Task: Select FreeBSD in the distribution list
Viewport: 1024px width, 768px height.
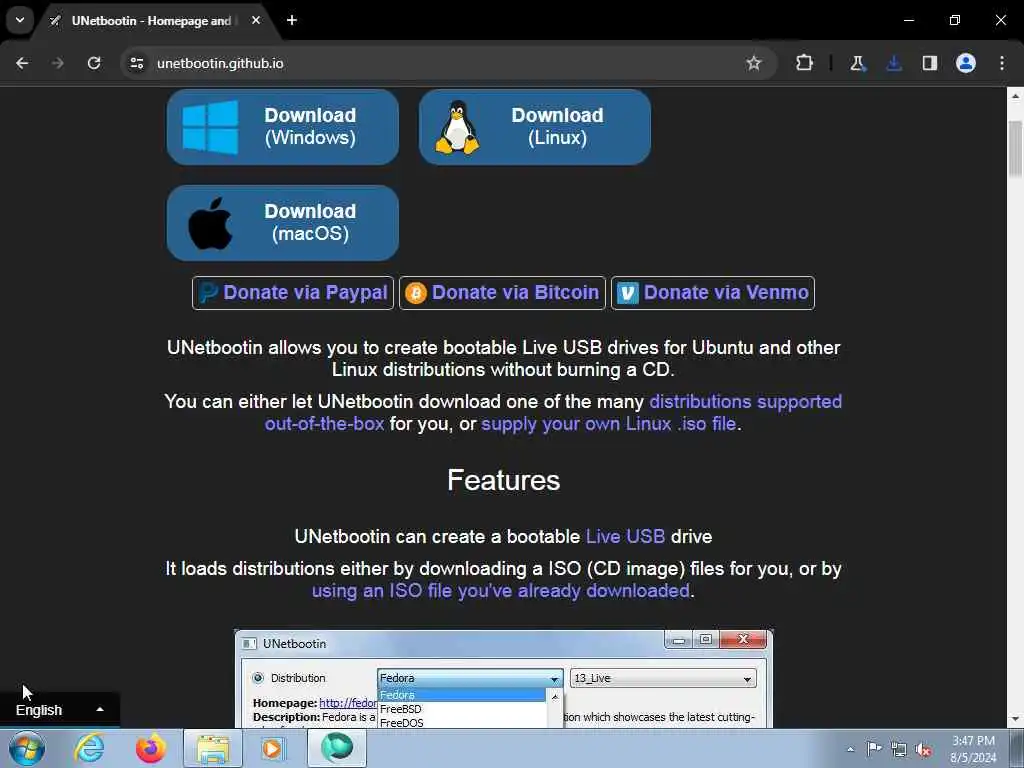Action: click(401, 709)
